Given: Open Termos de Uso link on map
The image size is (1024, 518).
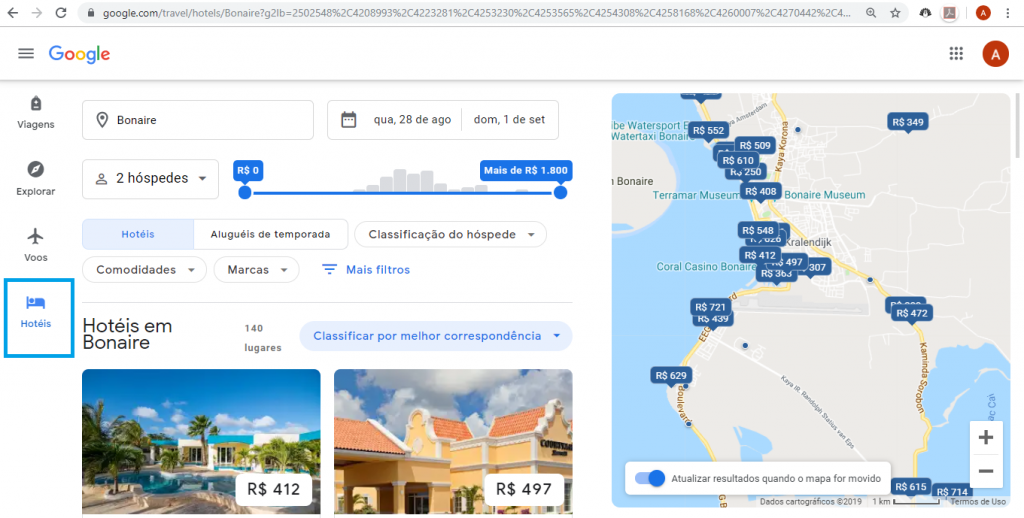Looking at the screenshot, I should tap(978, 502).
